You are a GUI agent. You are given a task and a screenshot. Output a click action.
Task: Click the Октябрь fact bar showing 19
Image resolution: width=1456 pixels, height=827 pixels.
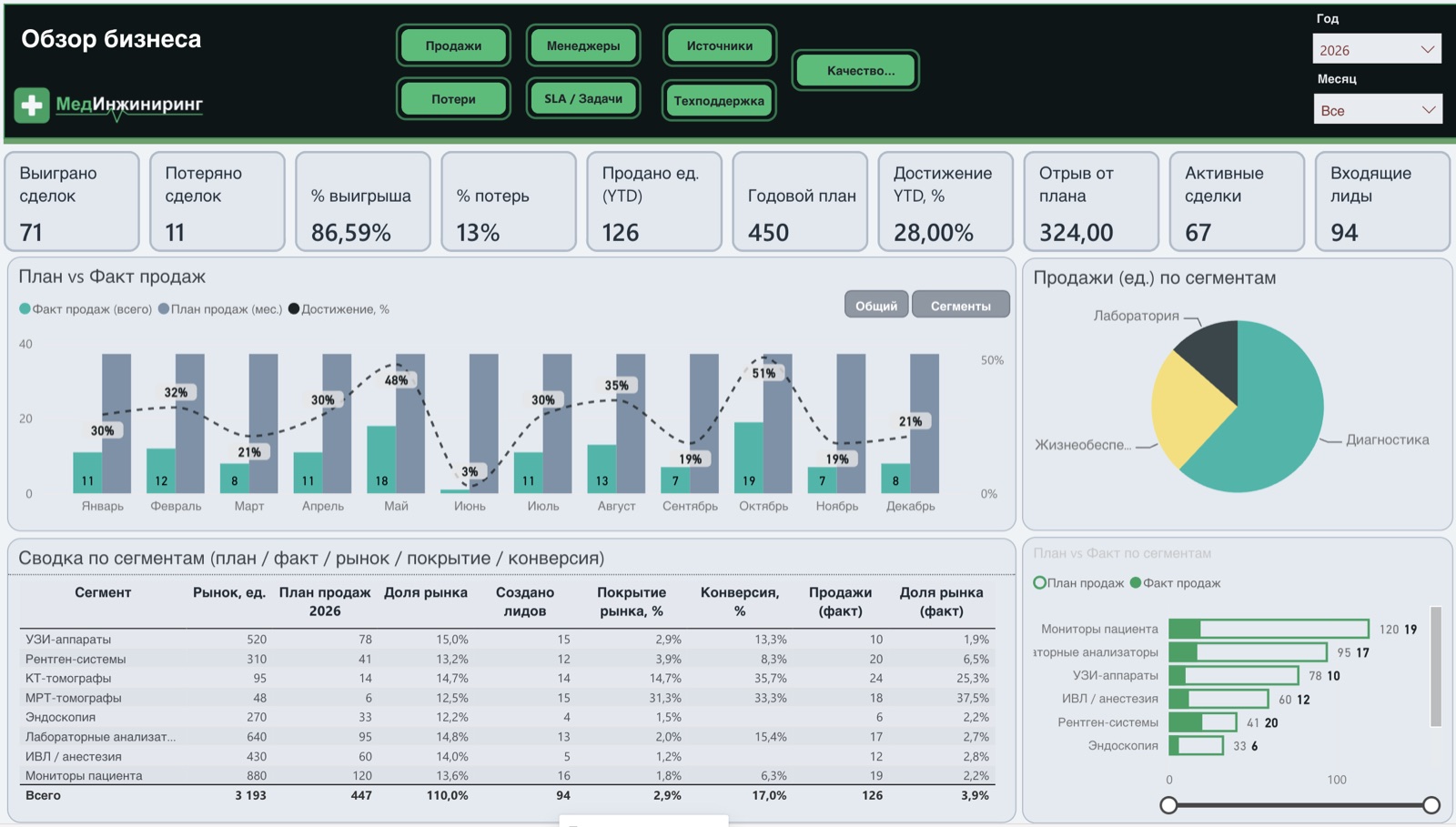pos(749,458)
